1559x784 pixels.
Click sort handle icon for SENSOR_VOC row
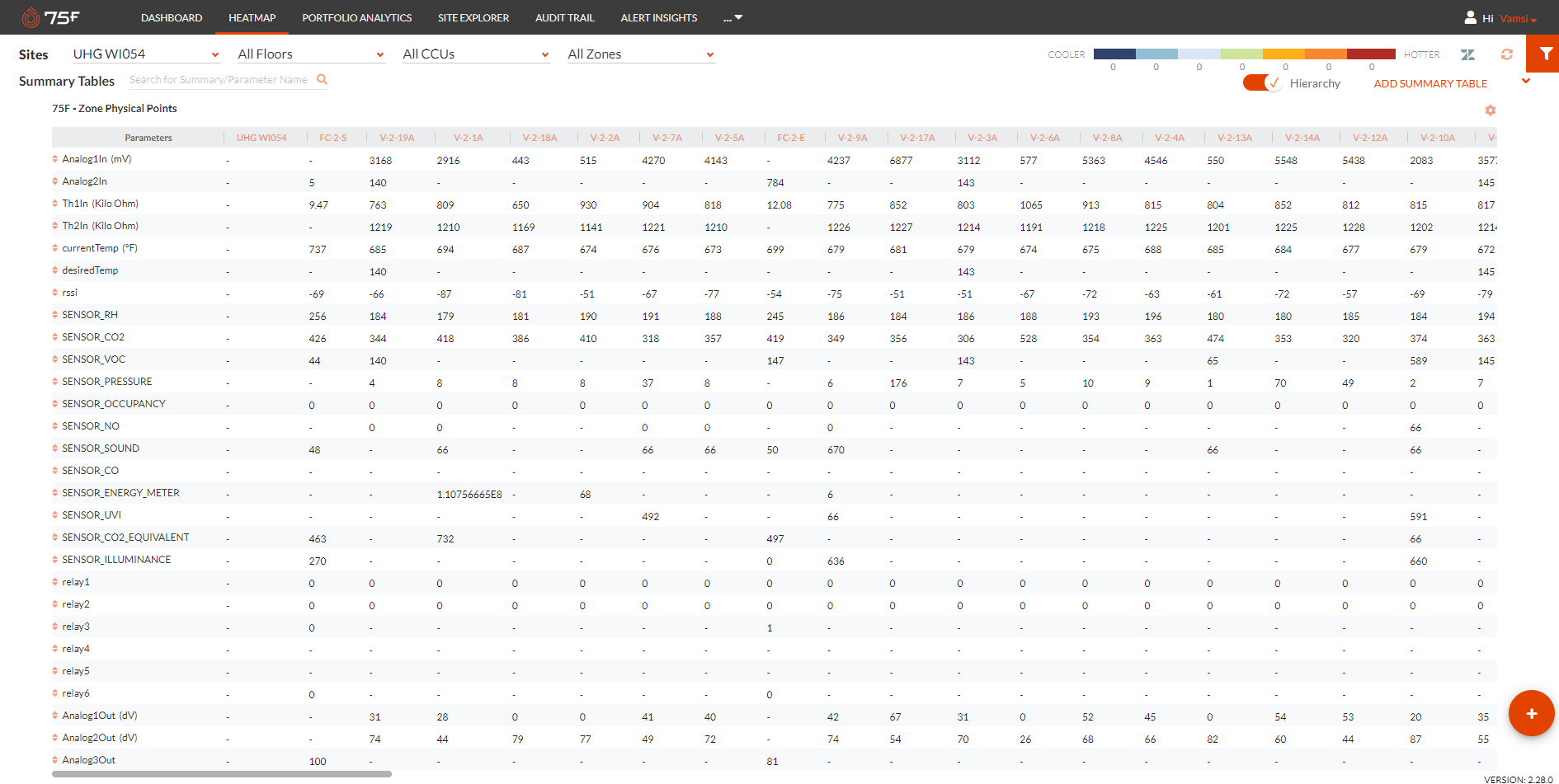point(55,359)
